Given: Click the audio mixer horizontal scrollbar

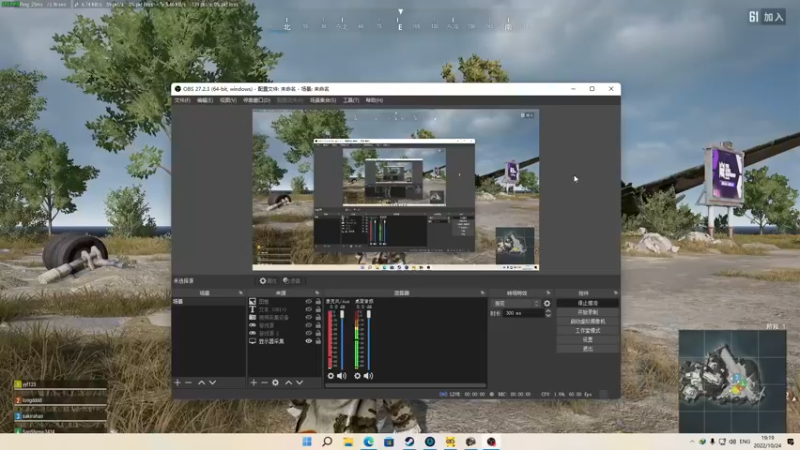Looking at the screenshot, I should (406, 386).
